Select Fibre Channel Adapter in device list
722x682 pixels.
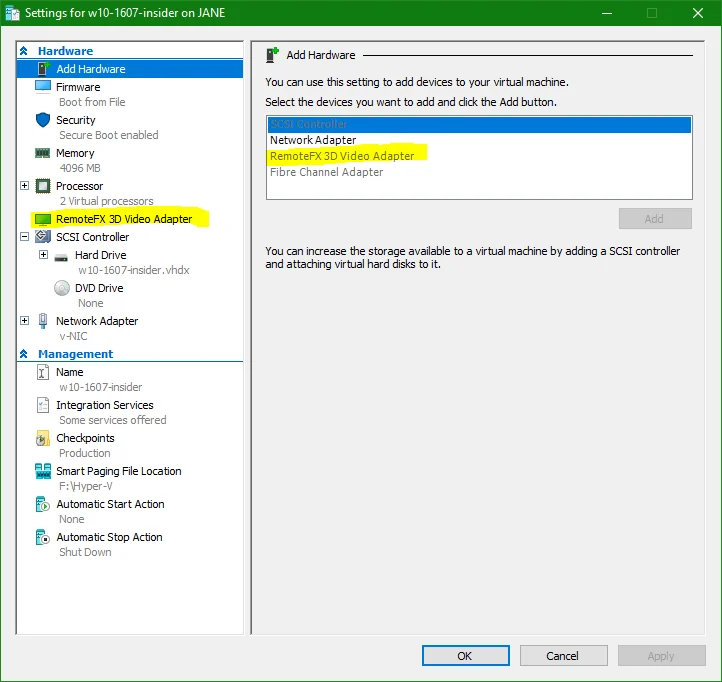(479, 172)
